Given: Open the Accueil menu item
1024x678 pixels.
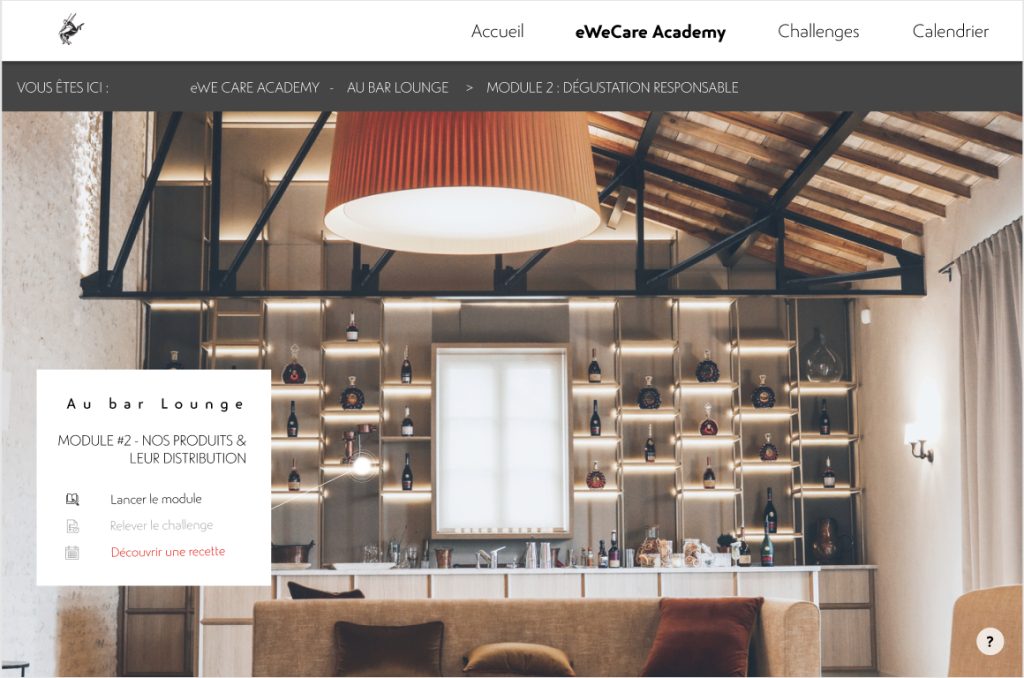Looking at the screenshot, I should [x=498, y=31].
